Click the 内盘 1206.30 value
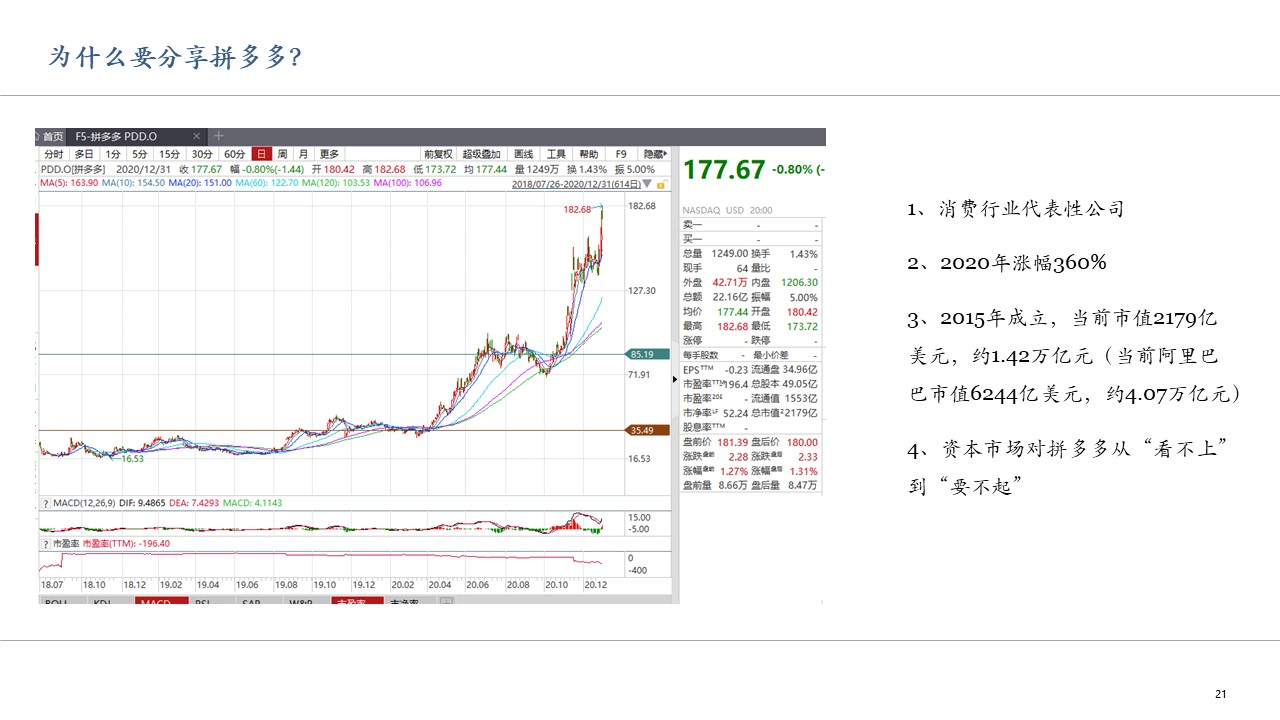Image resolution: width=1280 pixels, height=720 pixels. (x=799, y=282)
